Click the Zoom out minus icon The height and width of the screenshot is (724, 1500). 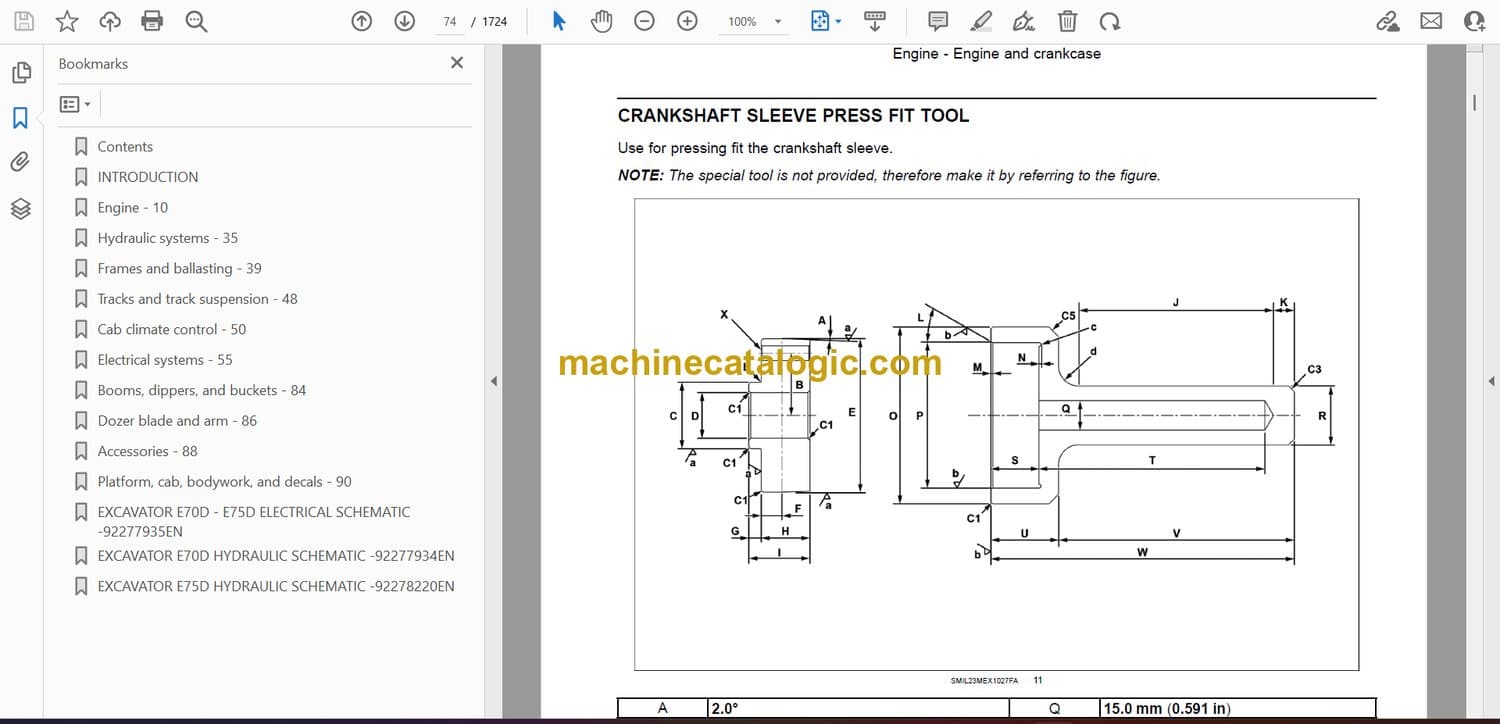[x=645, y=21]
